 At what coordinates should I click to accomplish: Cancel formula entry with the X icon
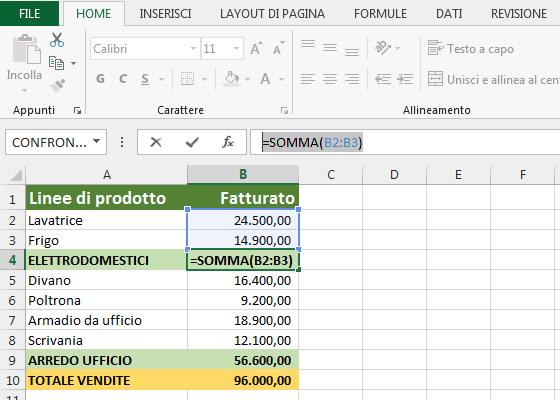[156, 142]
